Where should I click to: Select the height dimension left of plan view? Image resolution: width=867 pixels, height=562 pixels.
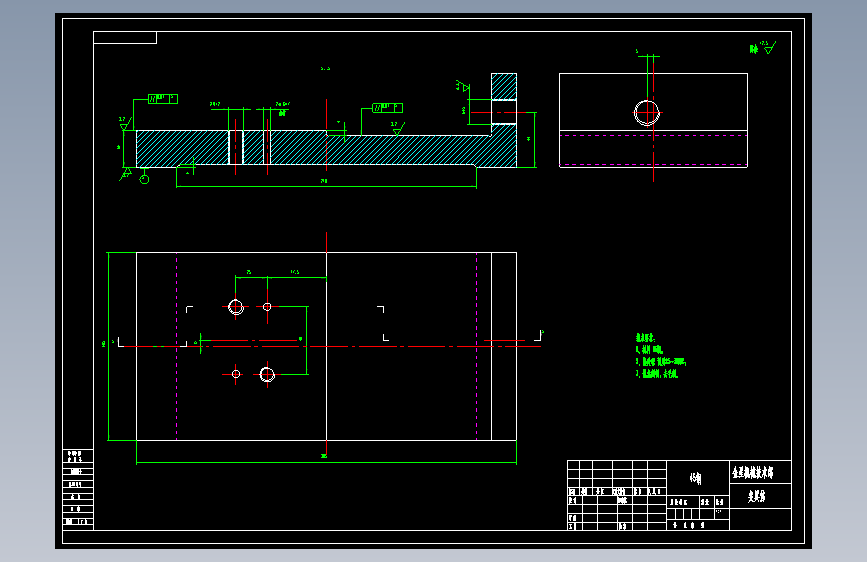(x=107, y=346)
